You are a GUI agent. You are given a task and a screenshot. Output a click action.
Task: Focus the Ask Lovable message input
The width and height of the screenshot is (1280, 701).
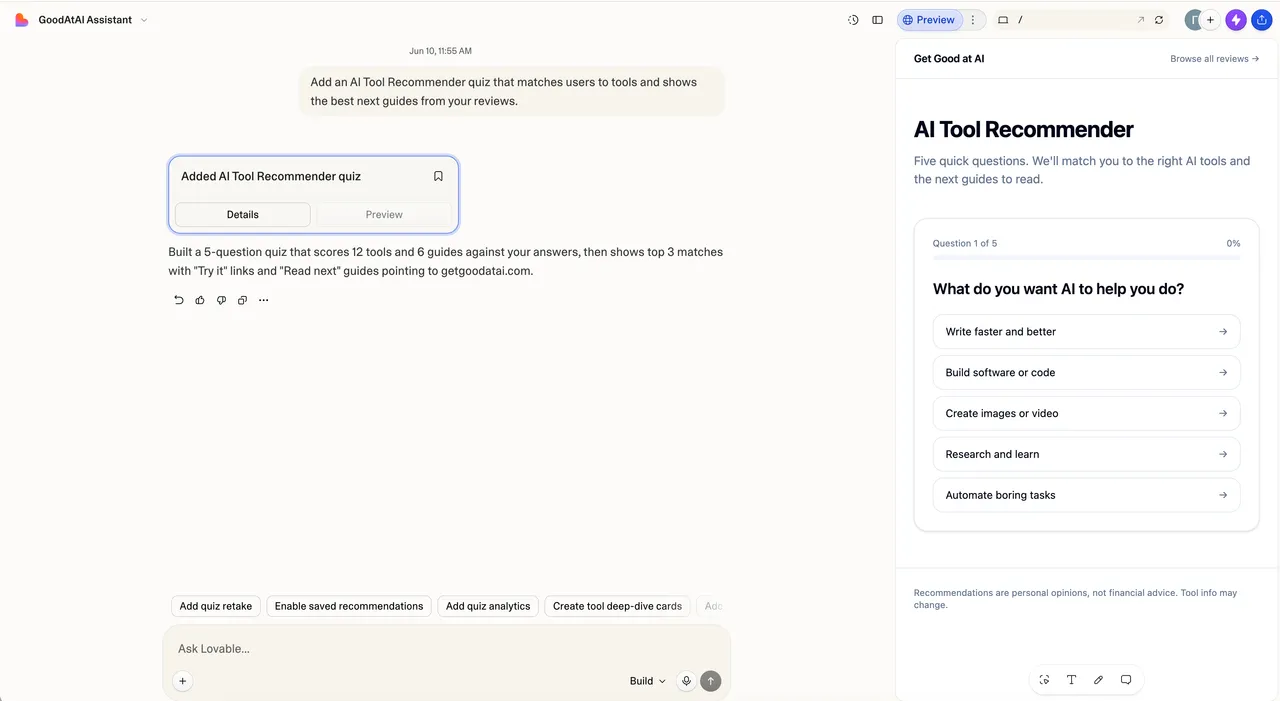click(446, 649)
